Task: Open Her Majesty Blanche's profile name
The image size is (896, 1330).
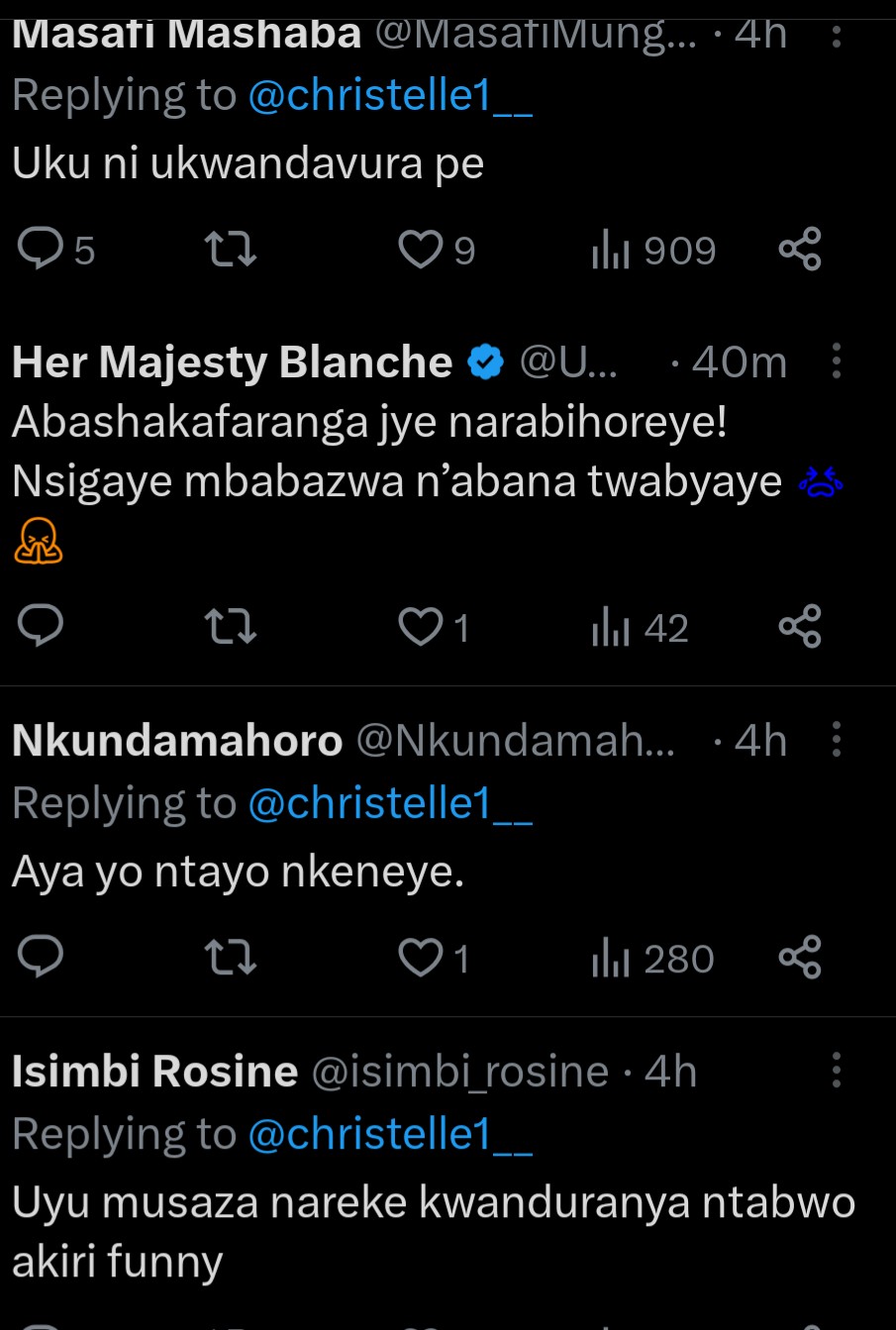Action: (232, 362)
